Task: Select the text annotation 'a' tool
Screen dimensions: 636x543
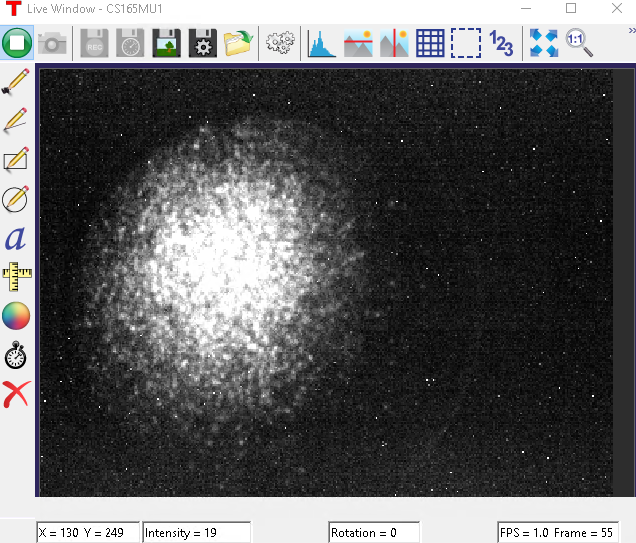Action: tap(15, 238)
